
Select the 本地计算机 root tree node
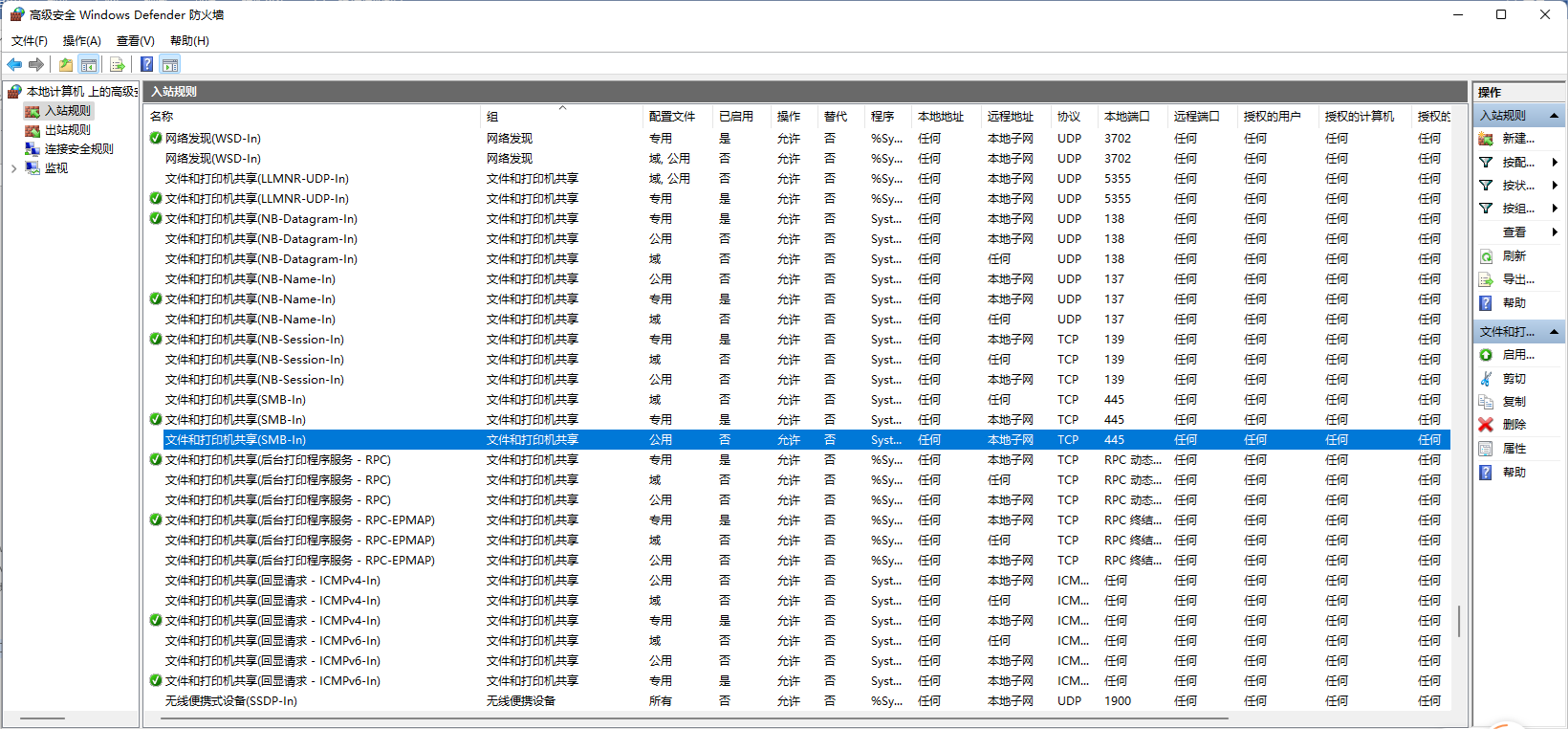82,92
